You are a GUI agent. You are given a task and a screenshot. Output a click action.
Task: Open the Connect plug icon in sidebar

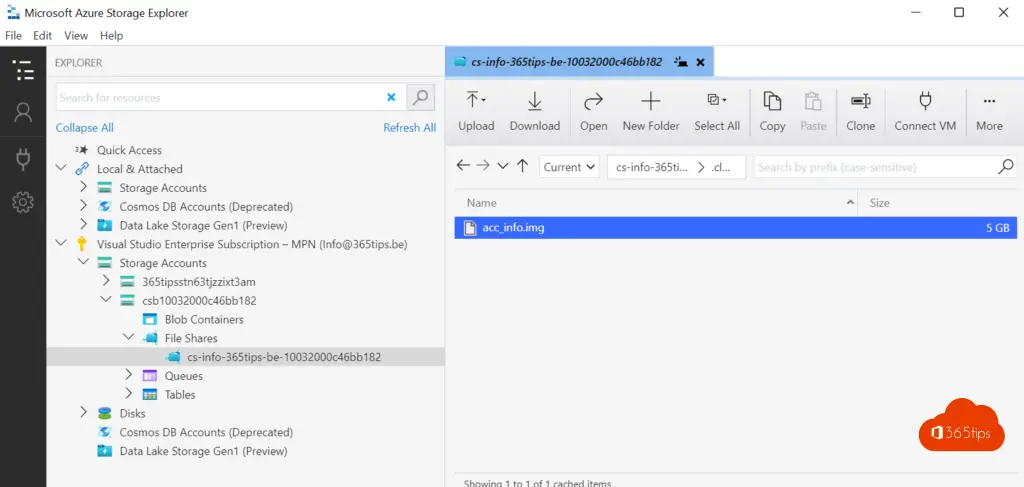[x=23, y=159]
